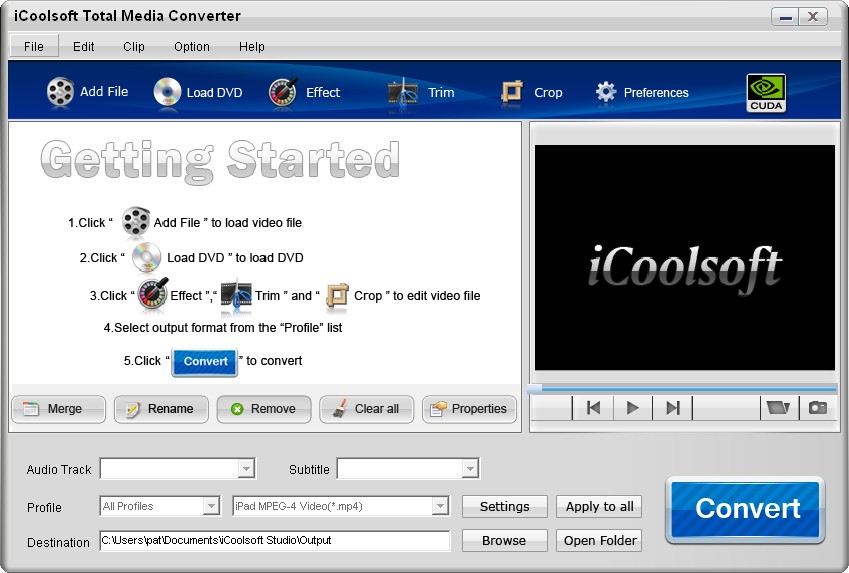Viewport: 849px width, 573px height.
Task: Click the Rename button
Action: coord(161,409)
